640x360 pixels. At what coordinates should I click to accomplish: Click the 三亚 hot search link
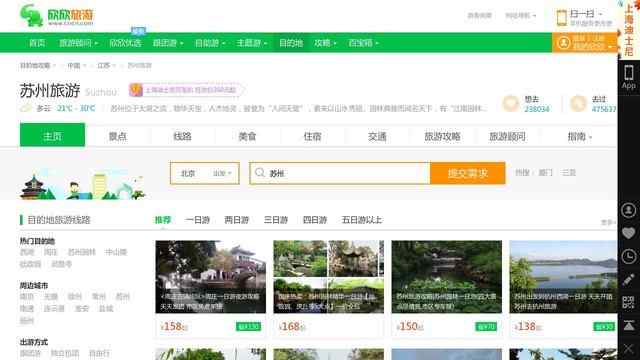click(569, 173)
